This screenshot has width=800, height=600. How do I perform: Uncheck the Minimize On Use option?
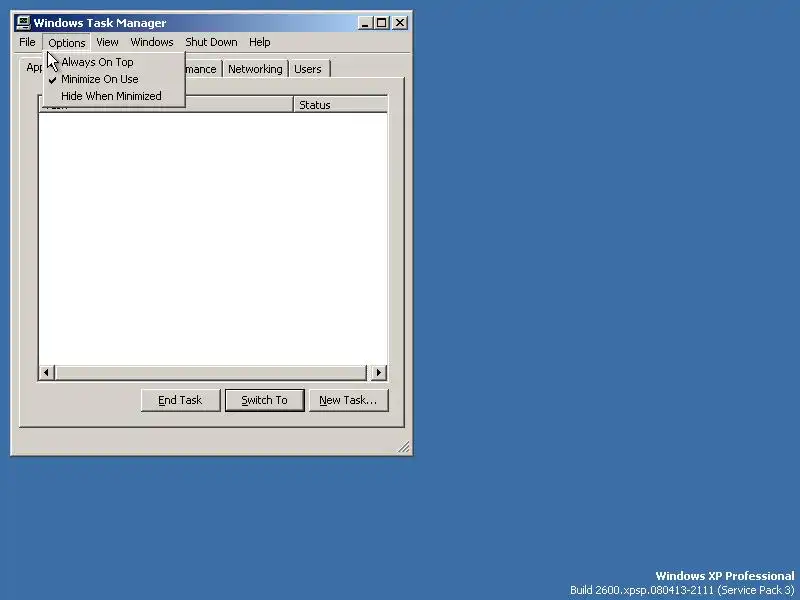pos(113,79)
